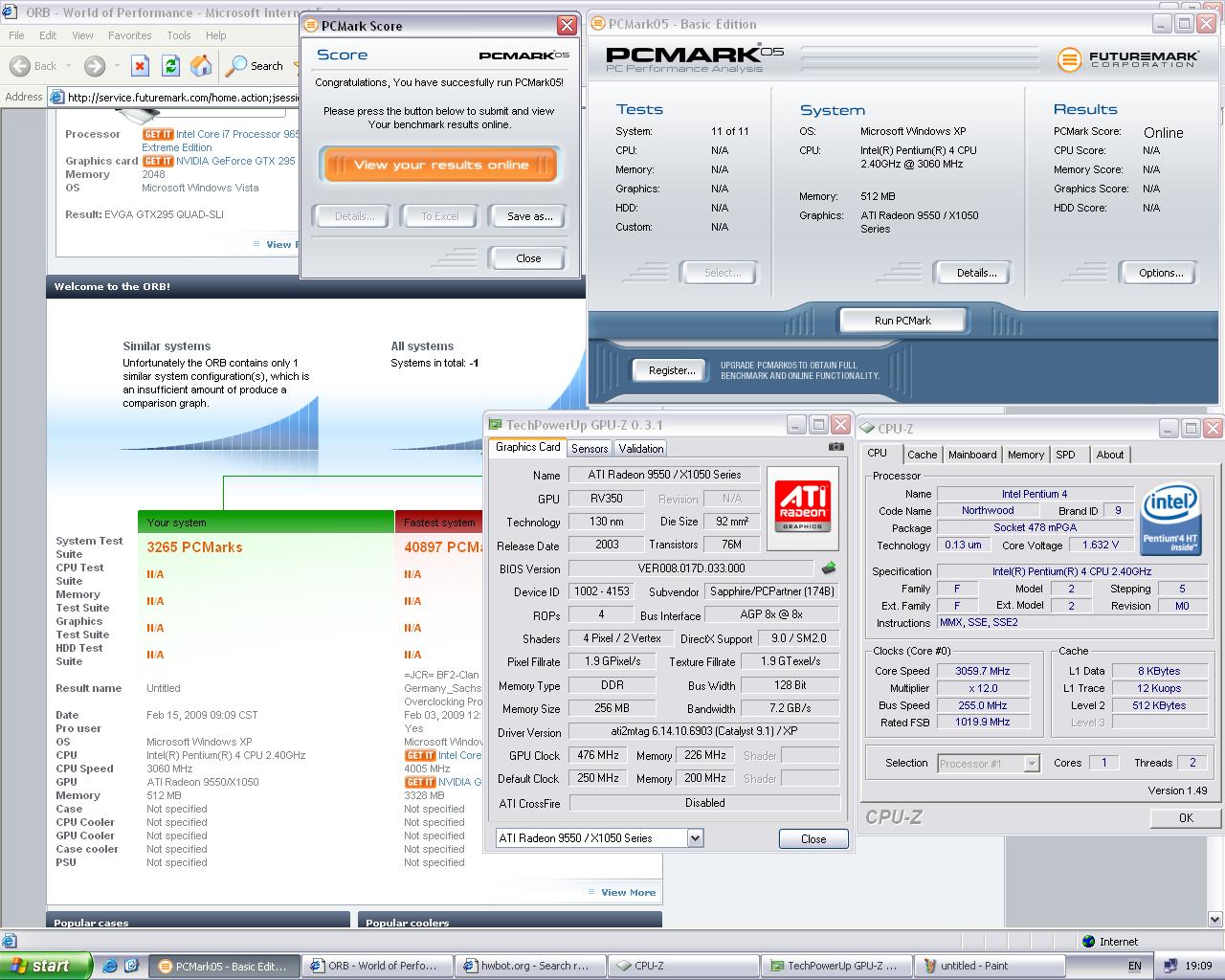1225x980 pixels.
Task: Click the Intel Pentium 4 HT logo in CPU-Z
Action: [1170, 520]
